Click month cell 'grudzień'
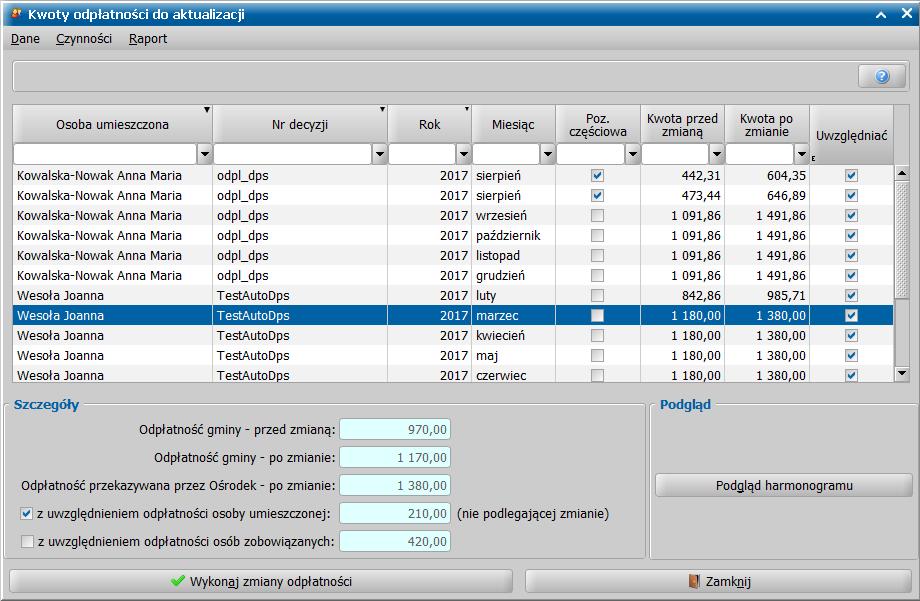The image size is (920, 601). (x=500, y=275)
